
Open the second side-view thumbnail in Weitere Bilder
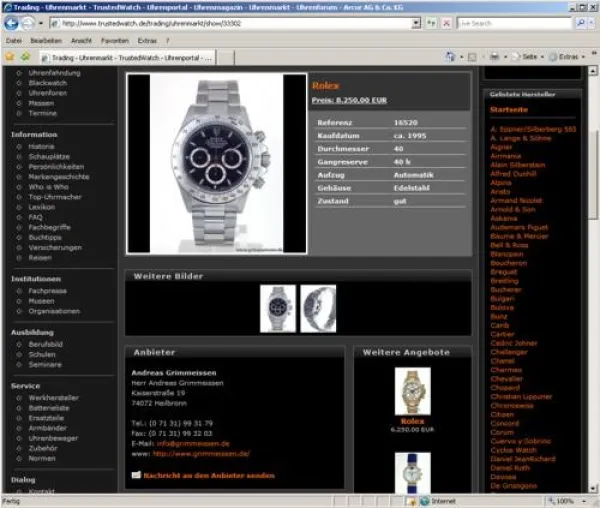tap(318, 308)
